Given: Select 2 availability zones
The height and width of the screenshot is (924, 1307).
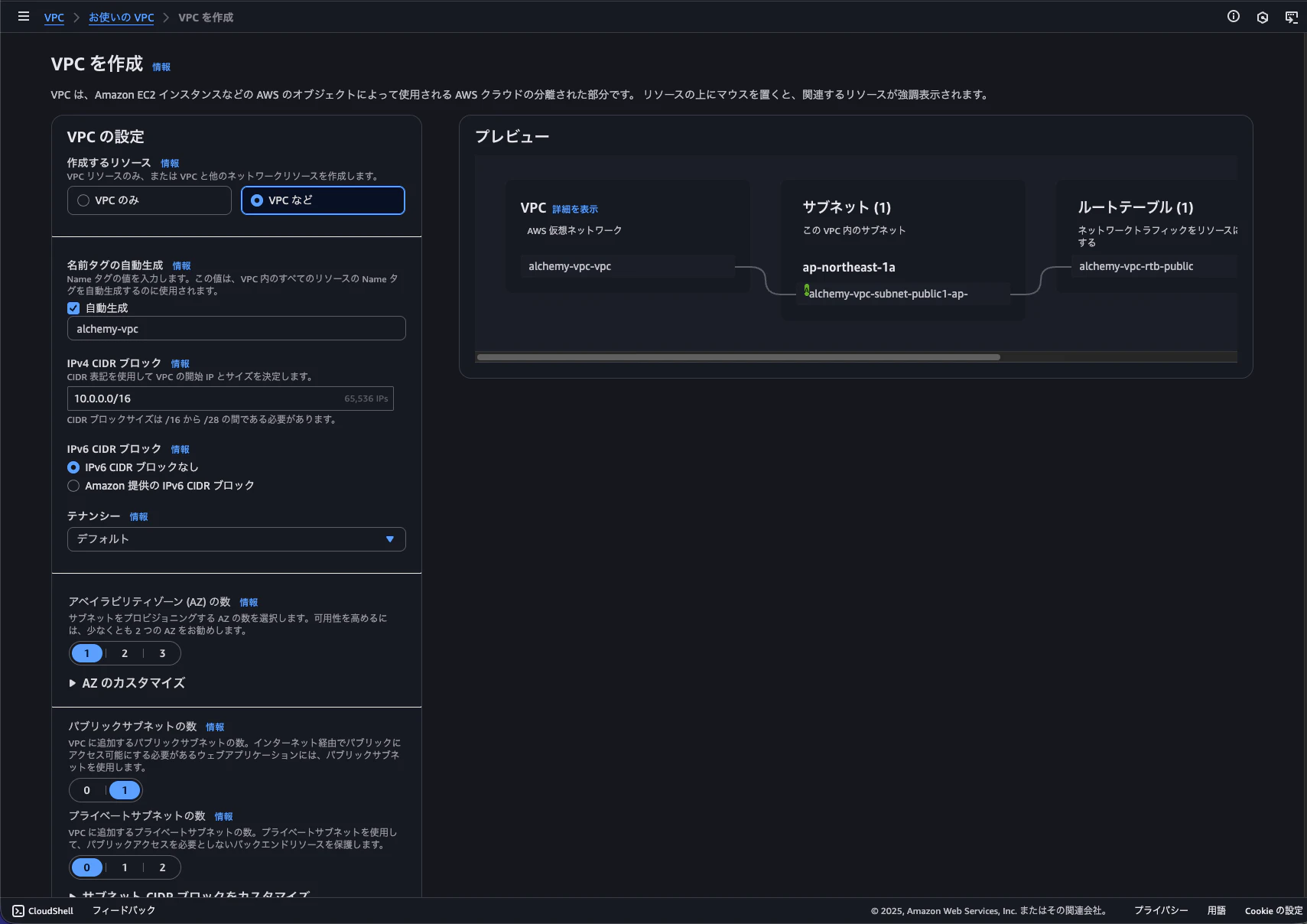Looking at the screenshot, I should [x=125, y=653].
